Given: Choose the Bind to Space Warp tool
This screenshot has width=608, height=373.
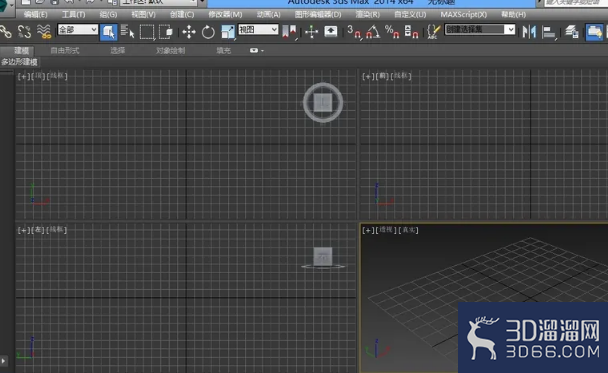Looking at the screenshot, I should 44,32.
